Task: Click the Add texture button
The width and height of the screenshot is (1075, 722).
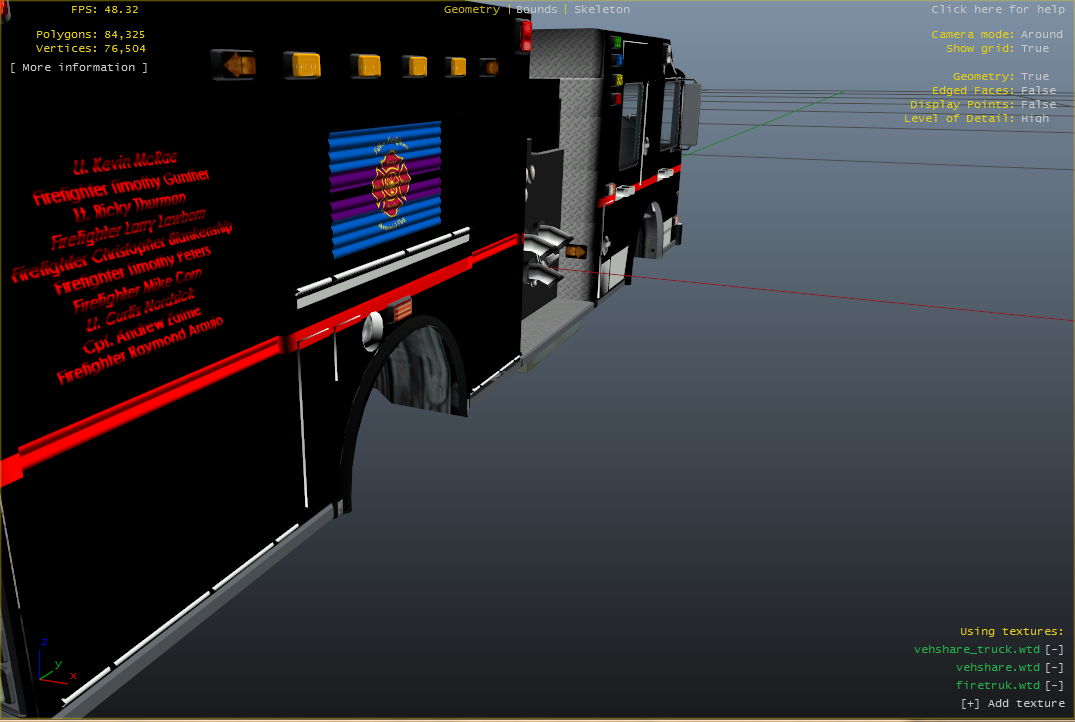Action: (1012, 703)
